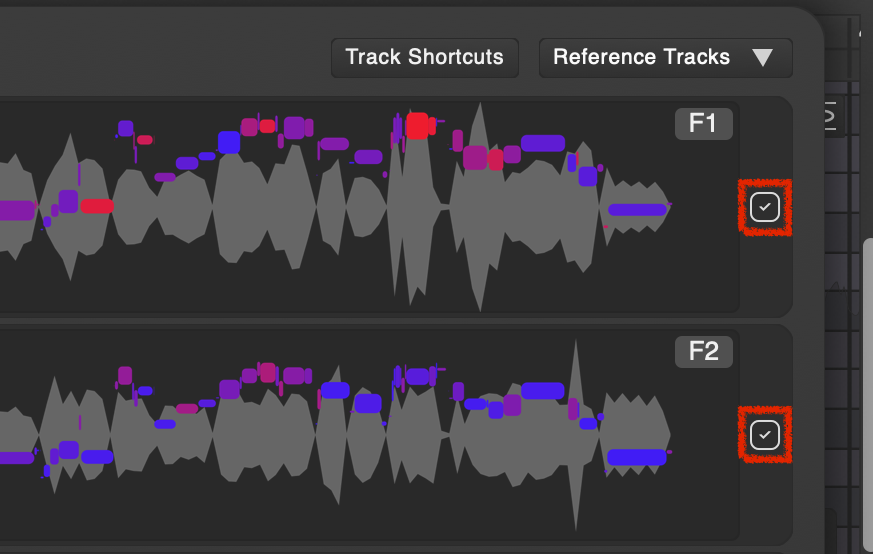The width and height of the screenshot is (873, 554).
Task: Uncheck the F2 track checkbox
Action: tap(765, 435)
